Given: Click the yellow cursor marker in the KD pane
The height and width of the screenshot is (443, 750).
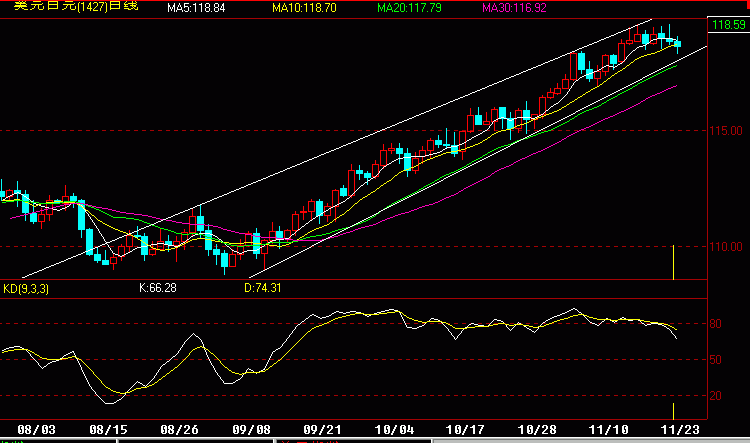Looking at the screenshot, I should [x=673, y=411].
